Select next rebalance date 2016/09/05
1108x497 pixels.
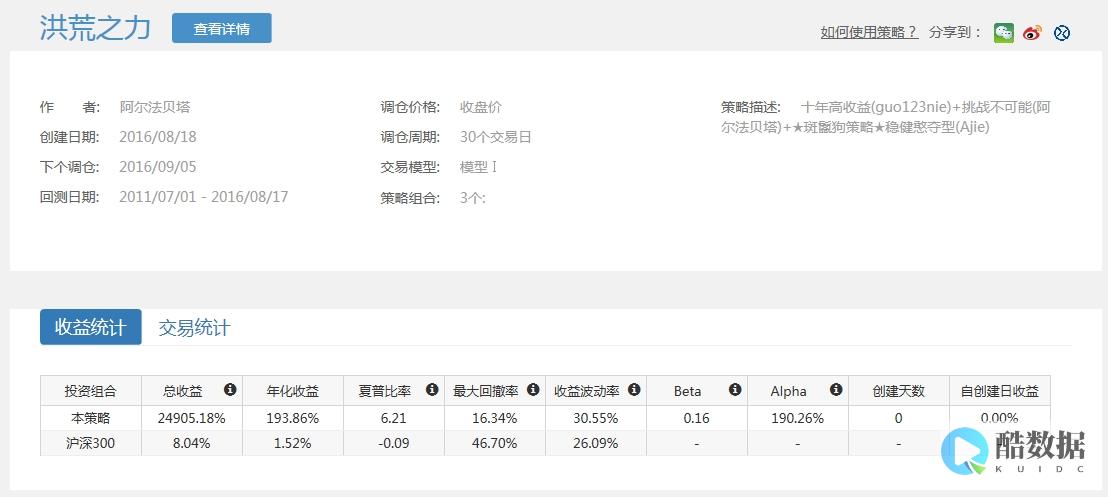pos(158,168)
